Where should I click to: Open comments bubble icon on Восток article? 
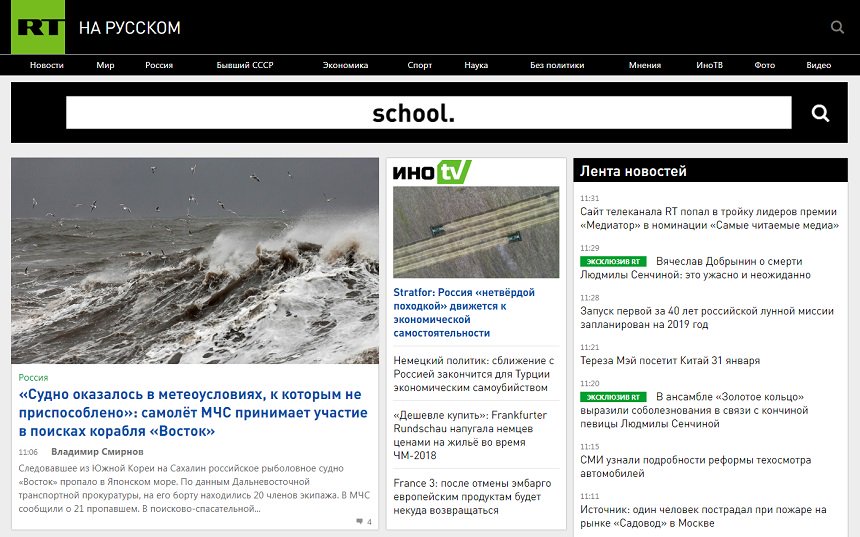(x=360, y=522)
